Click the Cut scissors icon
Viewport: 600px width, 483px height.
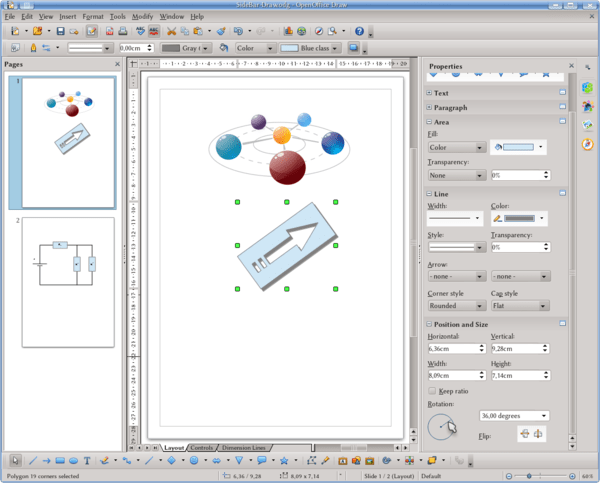(x=173, y=31)
